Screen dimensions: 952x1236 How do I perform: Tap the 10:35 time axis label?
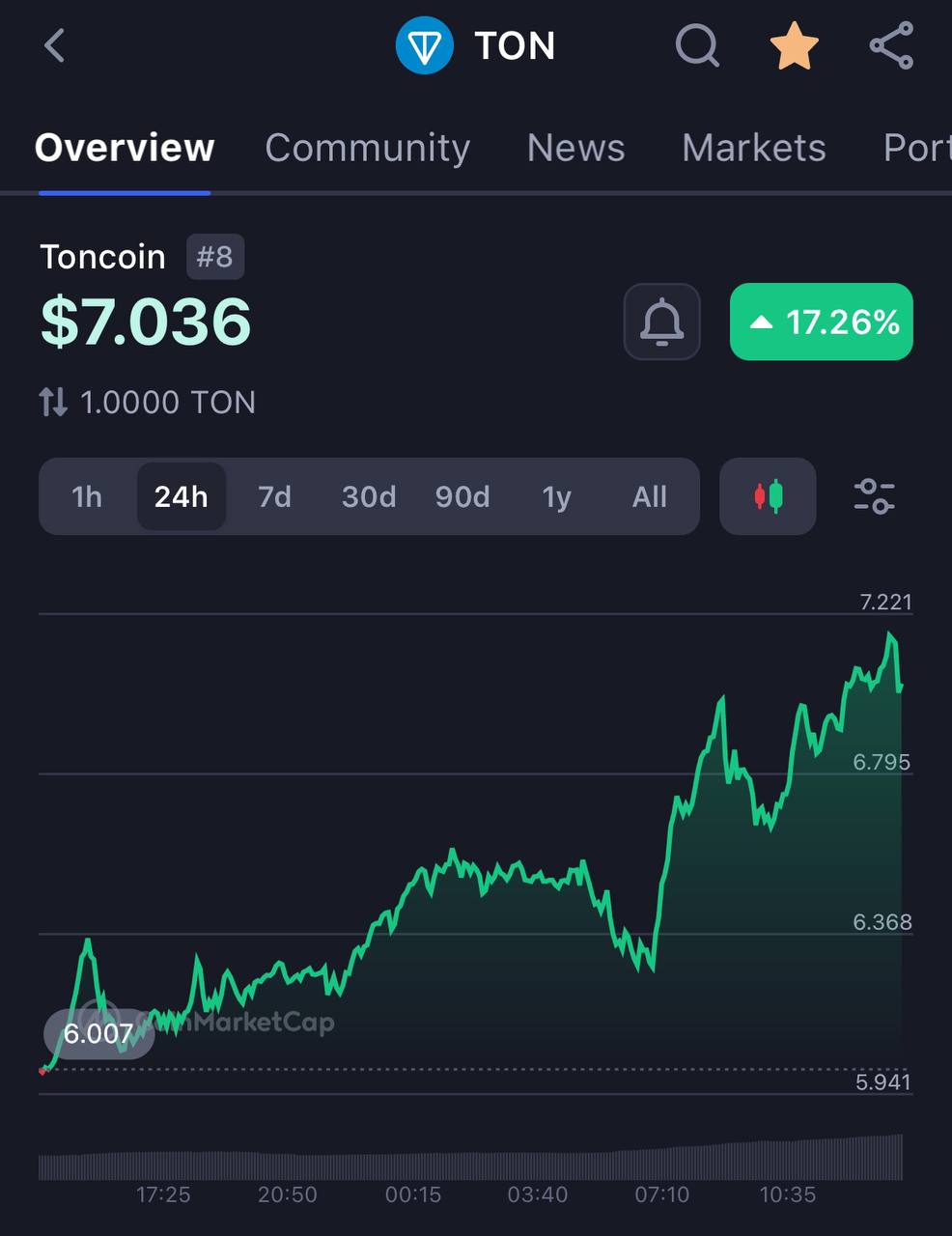[x=788, y=1194]
